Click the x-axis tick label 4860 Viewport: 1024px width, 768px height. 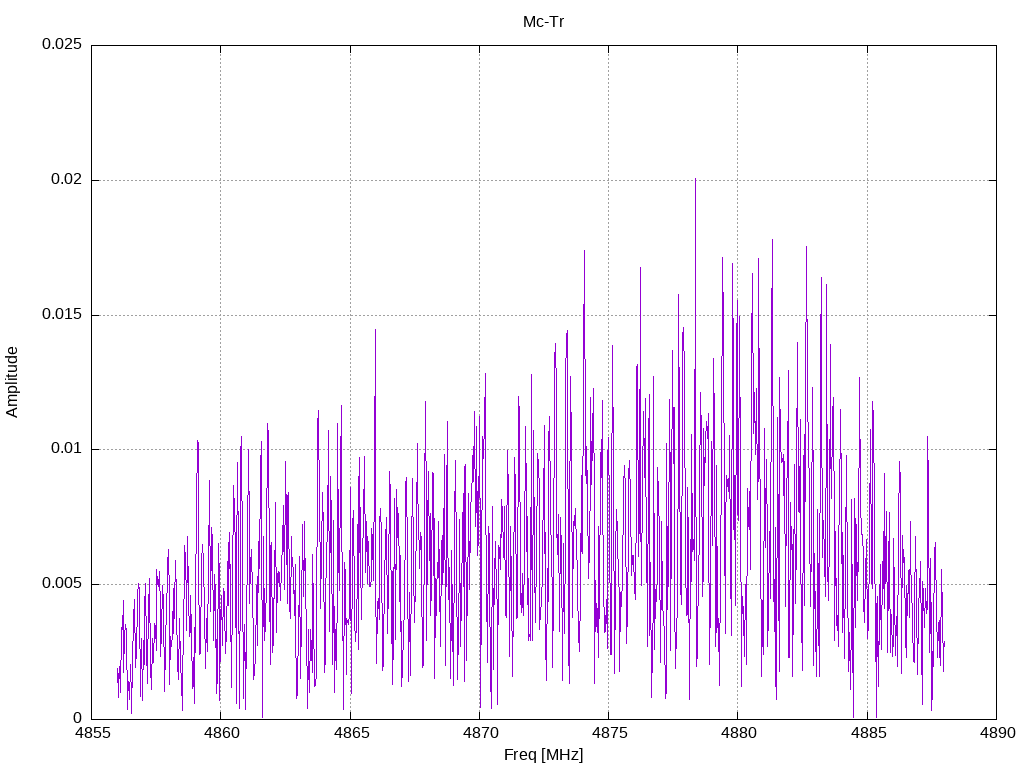221,733
